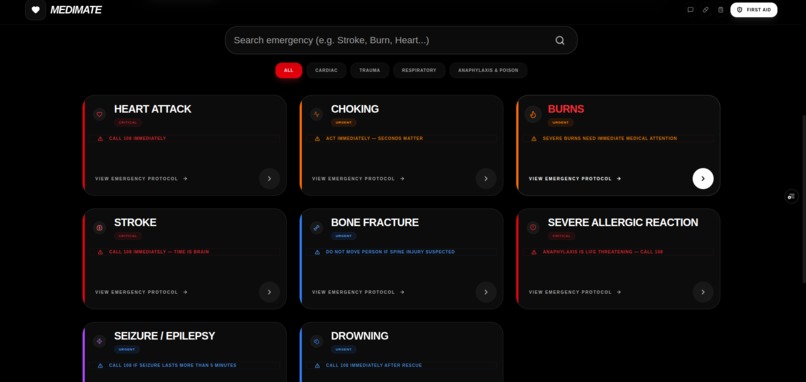Click the MEDIMATE brand name
Viewport: 806px width, 382px height.
pyautogui.click(x=76, y=10)
